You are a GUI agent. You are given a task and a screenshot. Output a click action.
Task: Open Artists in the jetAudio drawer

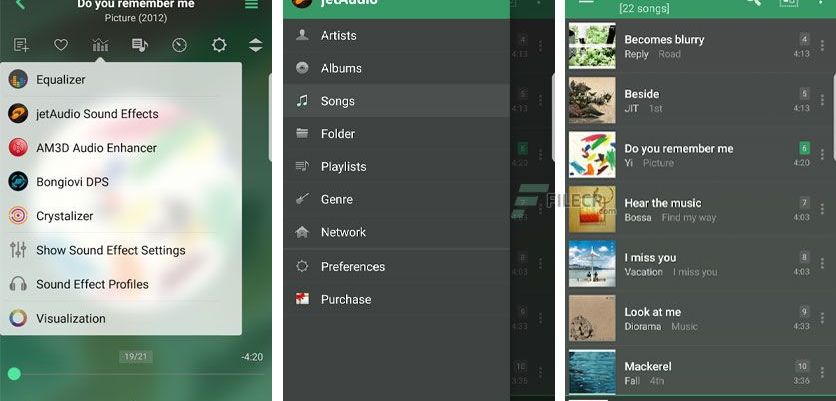(x=397, y=36)
